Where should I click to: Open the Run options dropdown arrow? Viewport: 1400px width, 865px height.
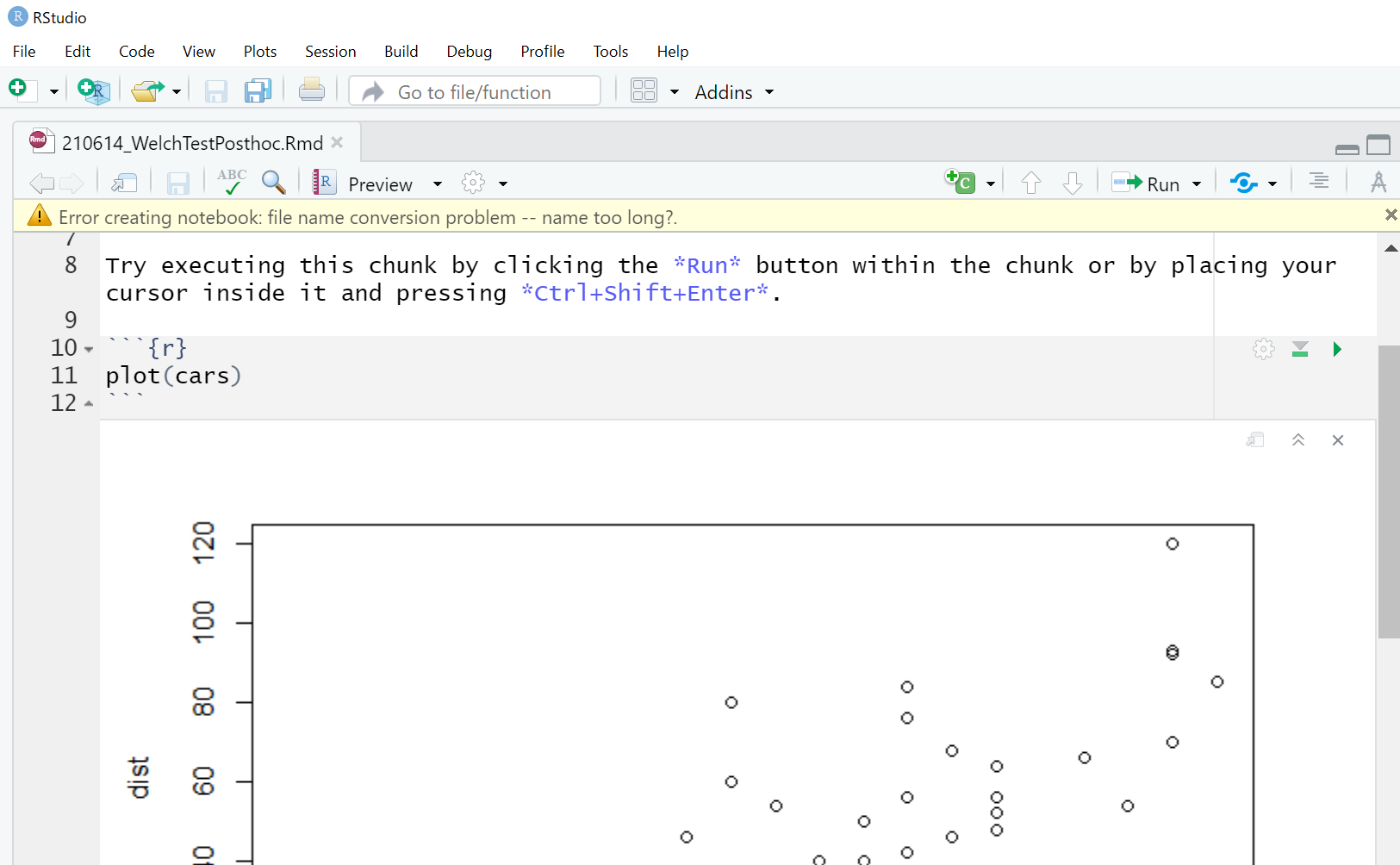1197,184
